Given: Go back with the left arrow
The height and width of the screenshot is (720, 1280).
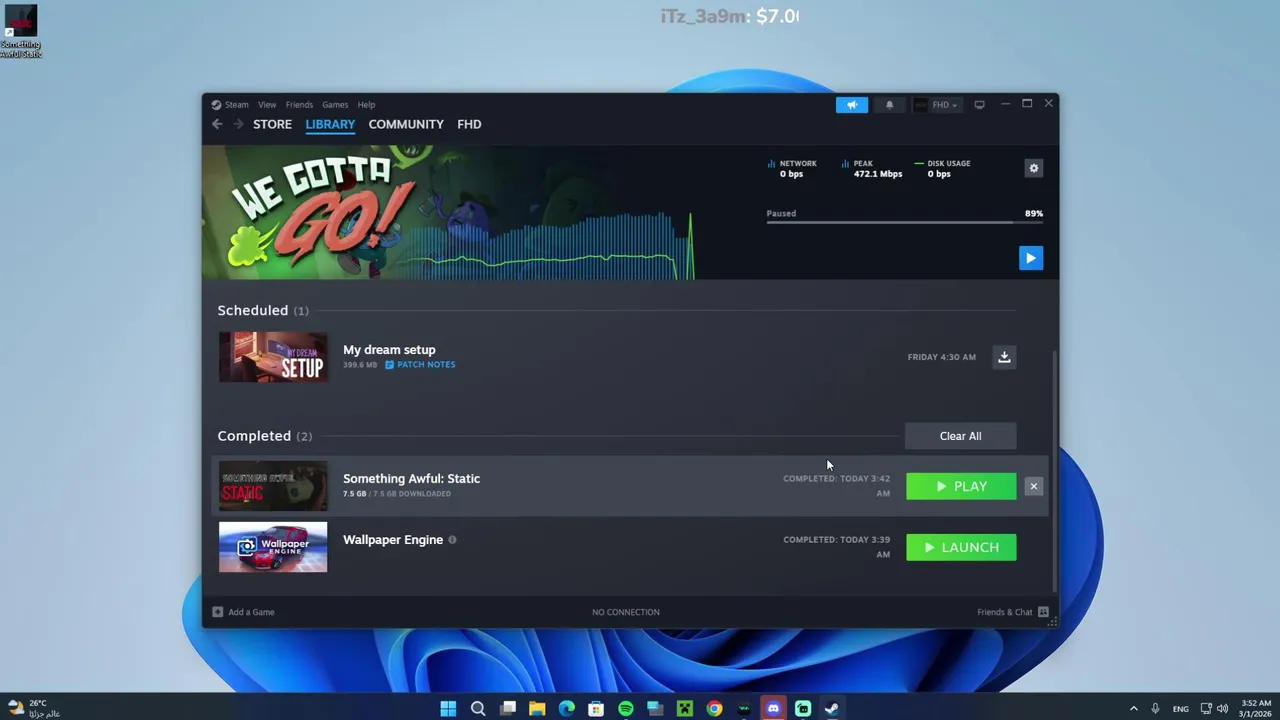Looking at the screenshot, I should tap(217, 124).
